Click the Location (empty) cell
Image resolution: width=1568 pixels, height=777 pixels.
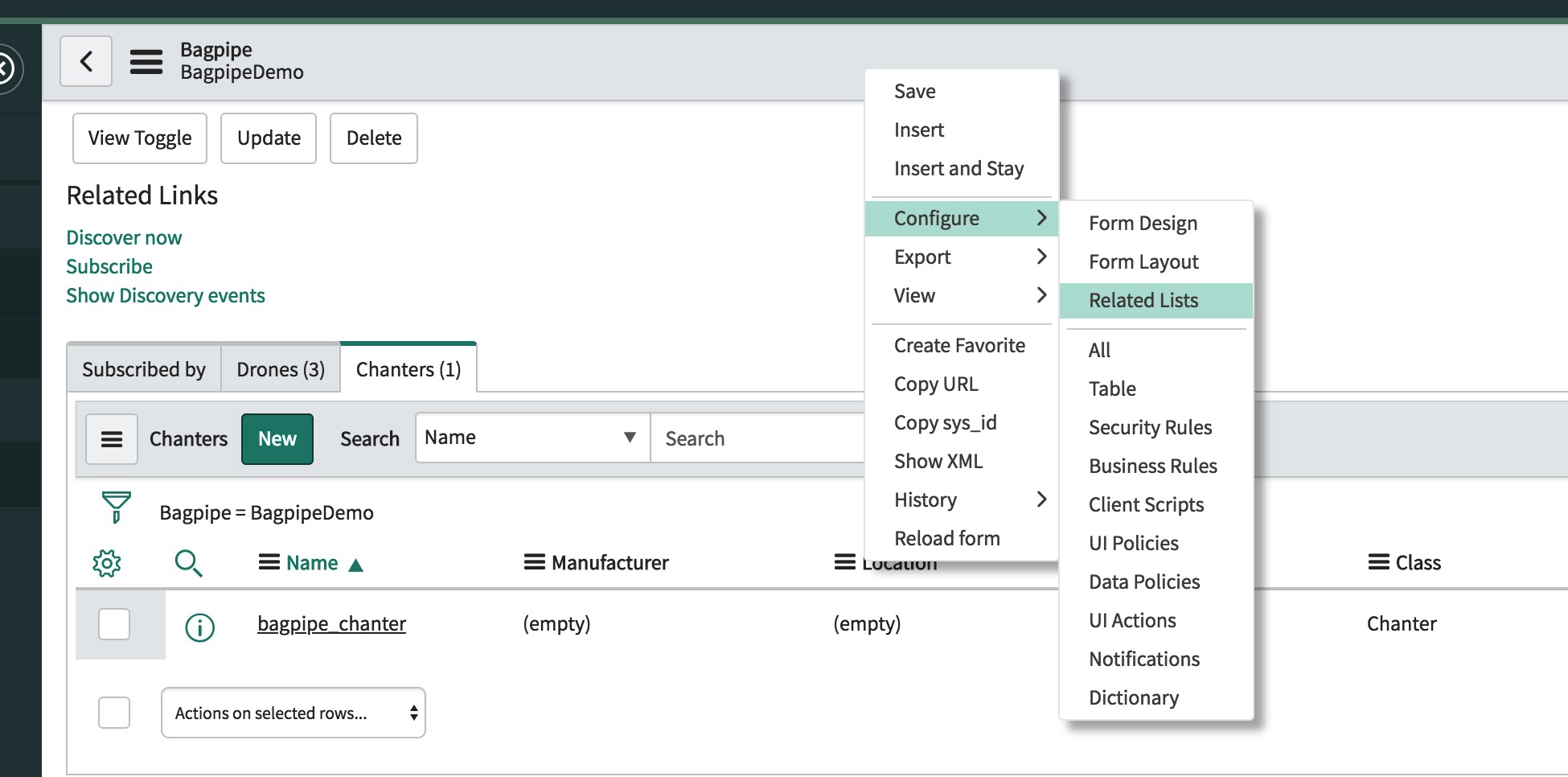tap(867, 623)
